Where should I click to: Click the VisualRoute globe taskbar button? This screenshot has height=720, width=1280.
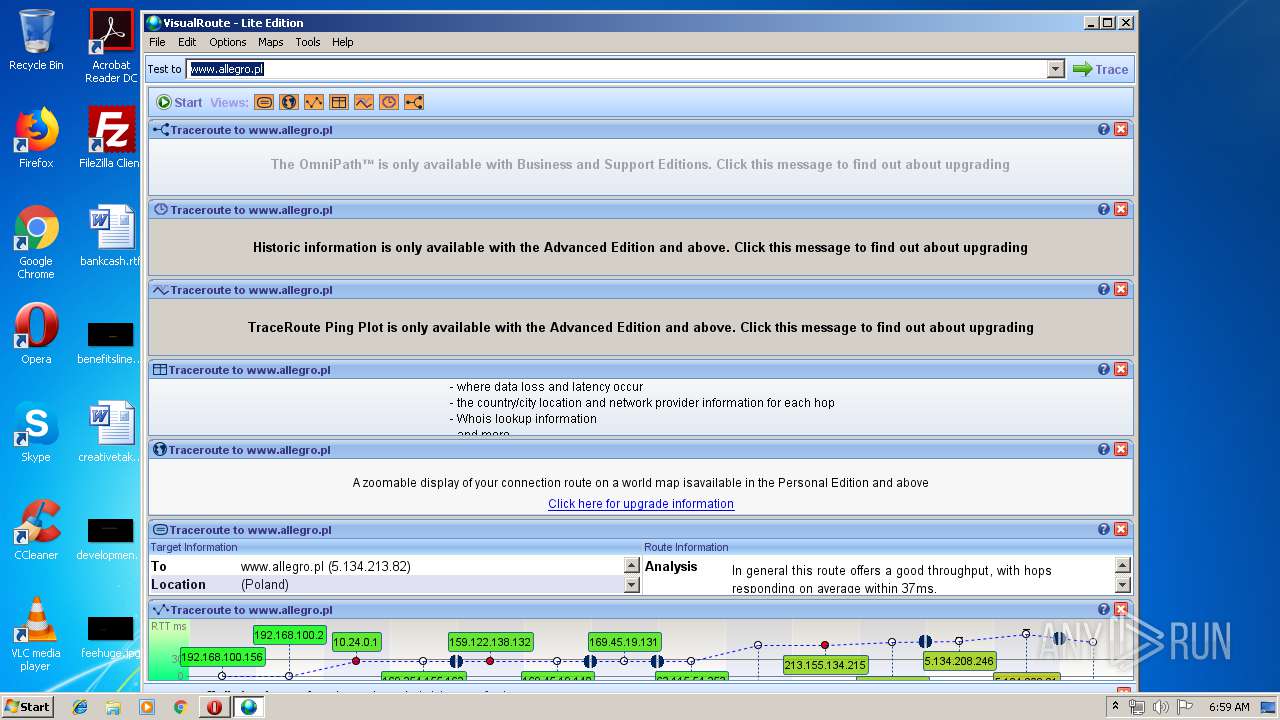(x=248, y=707)
